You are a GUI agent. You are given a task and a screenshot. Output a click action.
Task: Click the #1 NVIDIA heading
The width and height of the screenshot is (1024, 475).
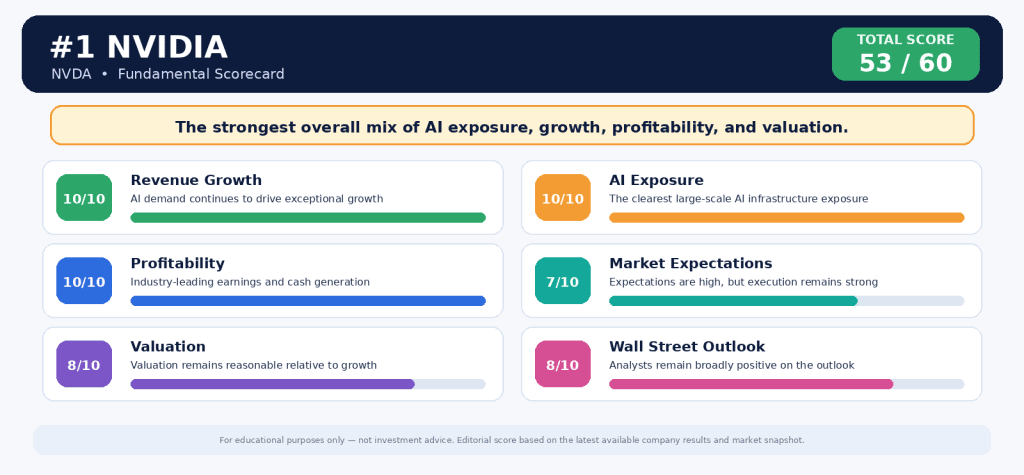coord(139,48)
